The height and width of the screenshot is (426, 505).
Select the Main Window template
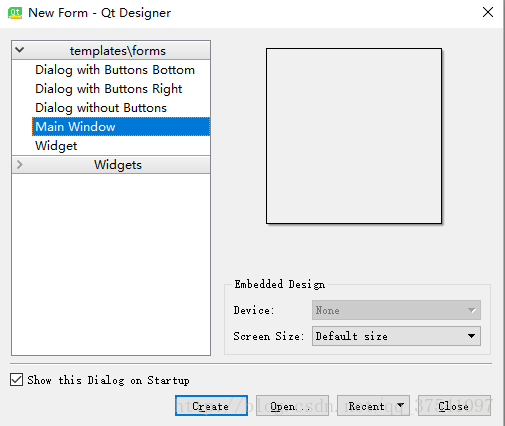pos(121,127)
